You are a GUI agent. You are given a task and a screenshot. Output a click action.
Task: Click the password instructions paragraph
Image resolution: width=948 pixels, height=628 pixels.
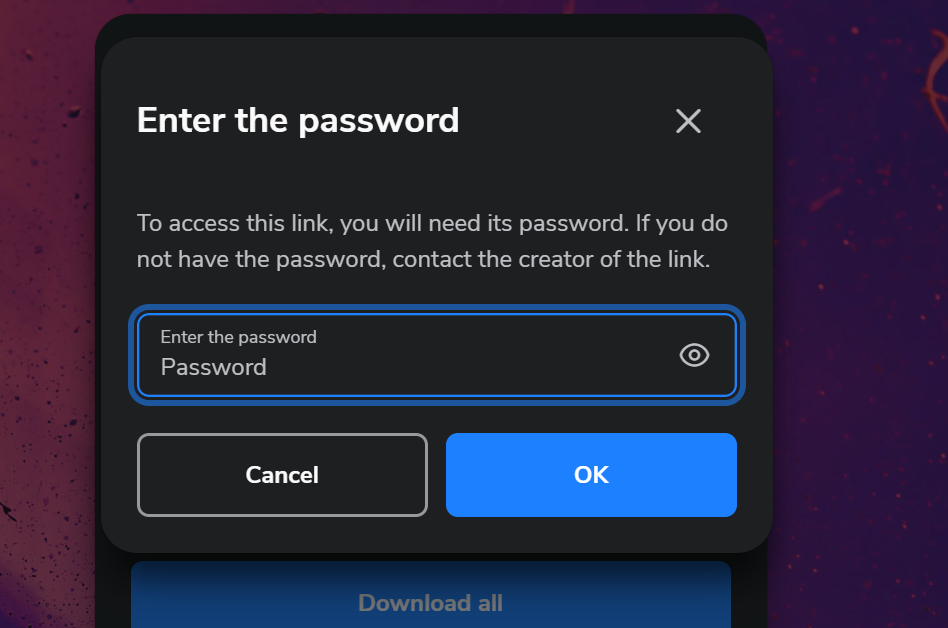click(x=432, y=241)
